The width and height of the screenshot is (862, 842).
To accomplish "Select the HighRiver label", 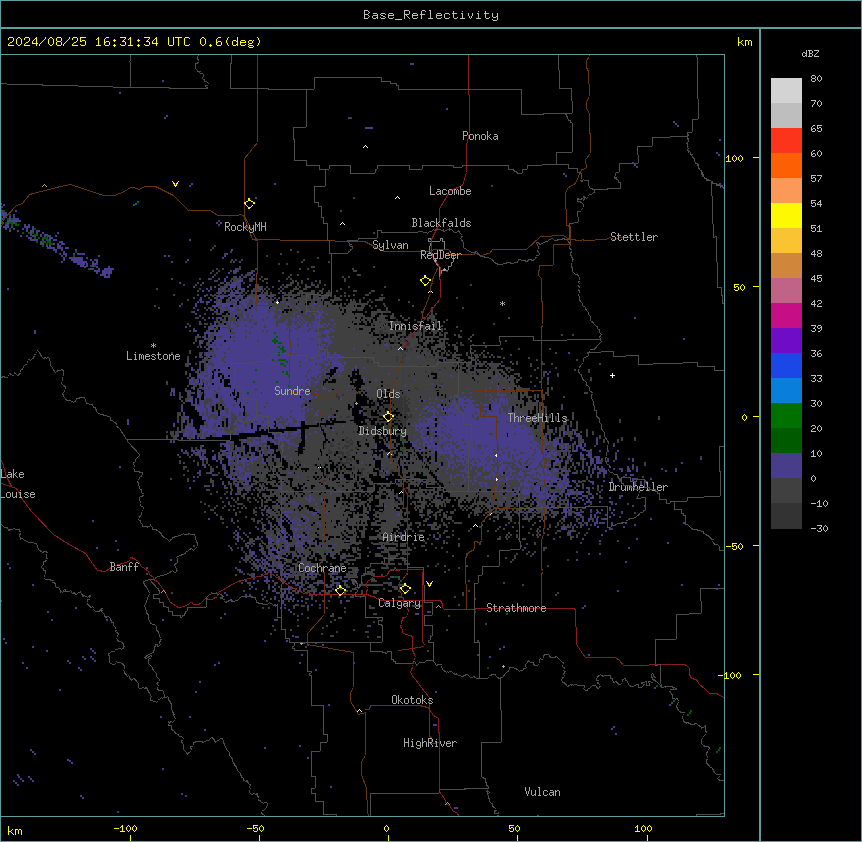I will click(x=430, y=743).
